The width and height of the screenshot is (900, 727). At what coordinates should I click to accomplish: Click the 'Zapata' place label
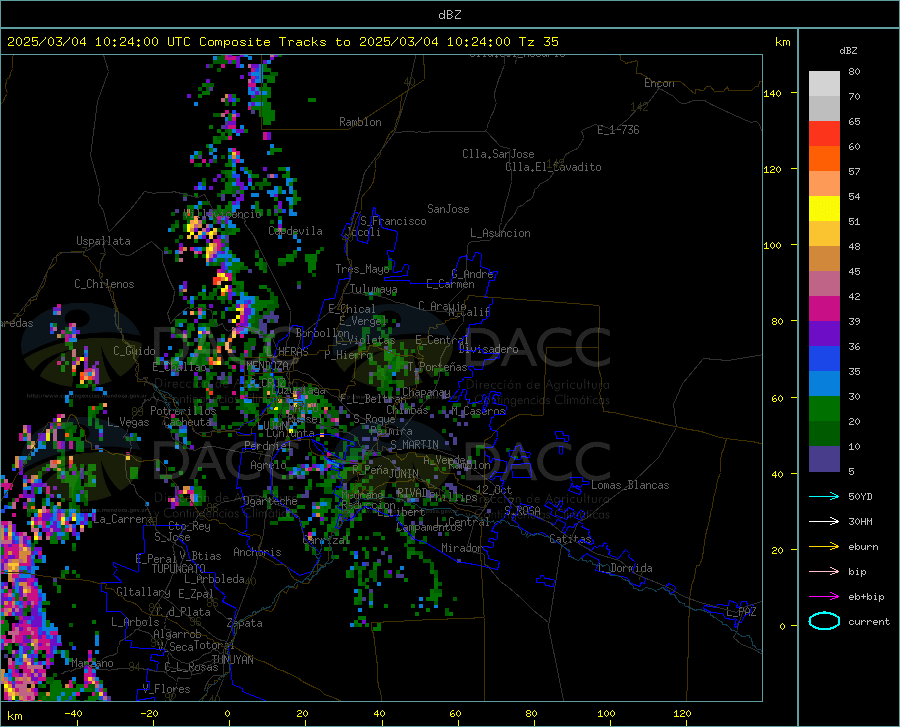[x=245, y=623]
